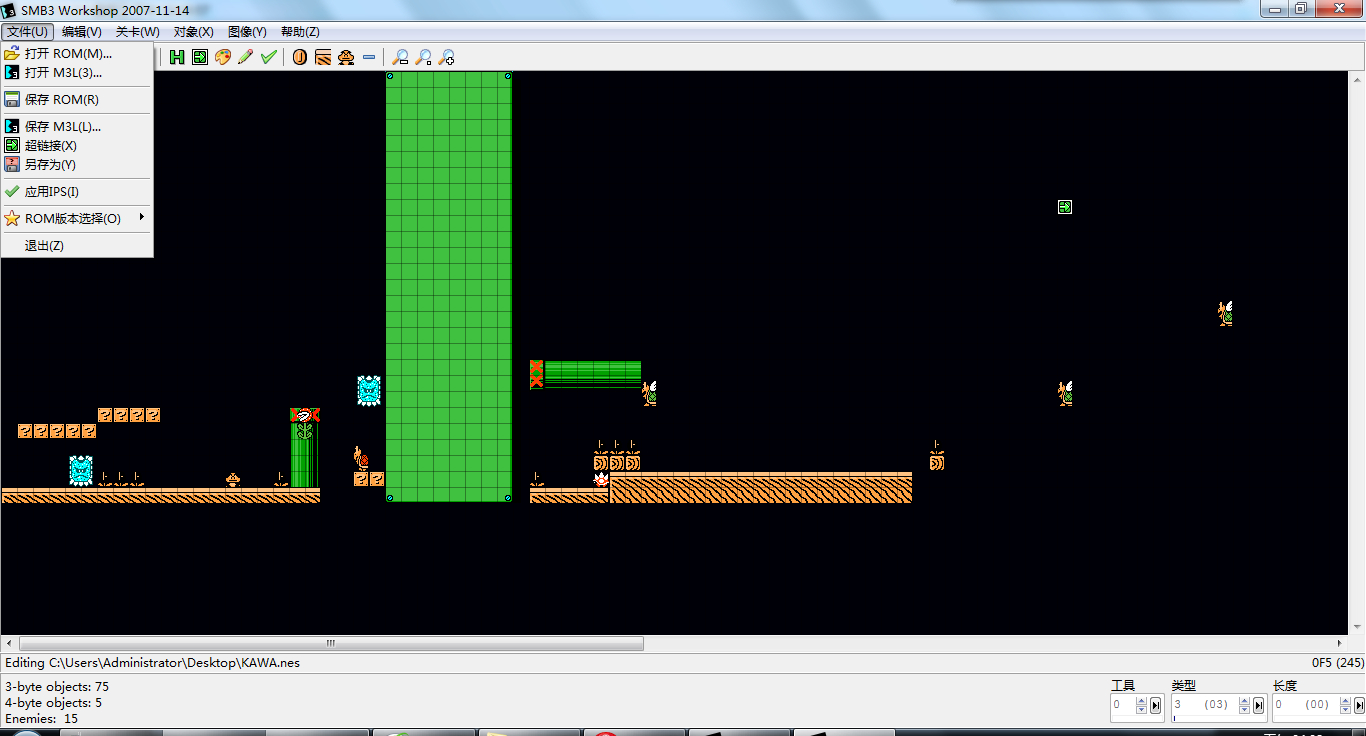The image size is (1366, 736).
Task: Open the 编辑(V) menu
Action: click(82, 32)
